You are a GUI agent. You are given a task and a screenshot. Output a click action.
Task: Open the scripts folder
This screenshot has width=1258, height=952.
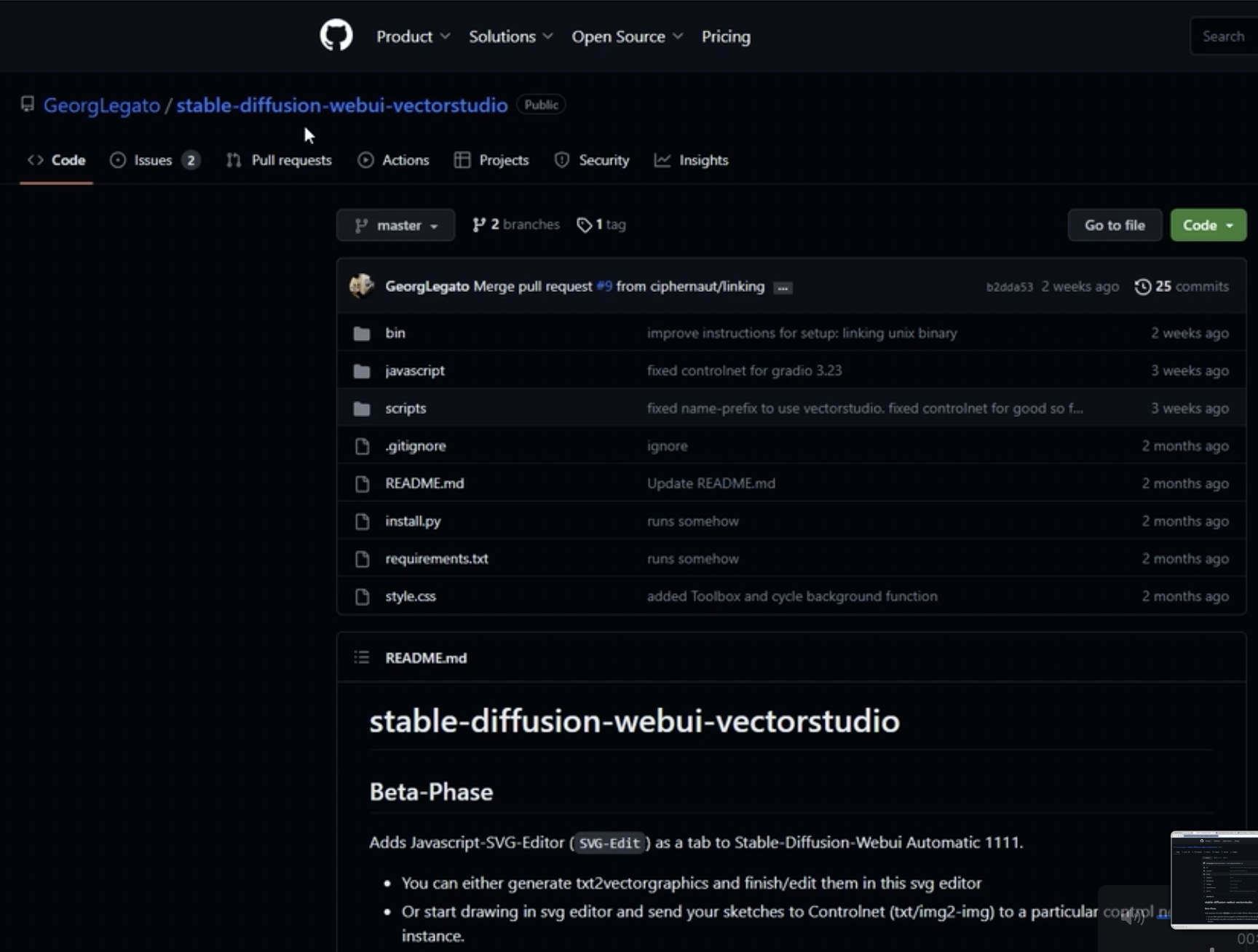406,408
